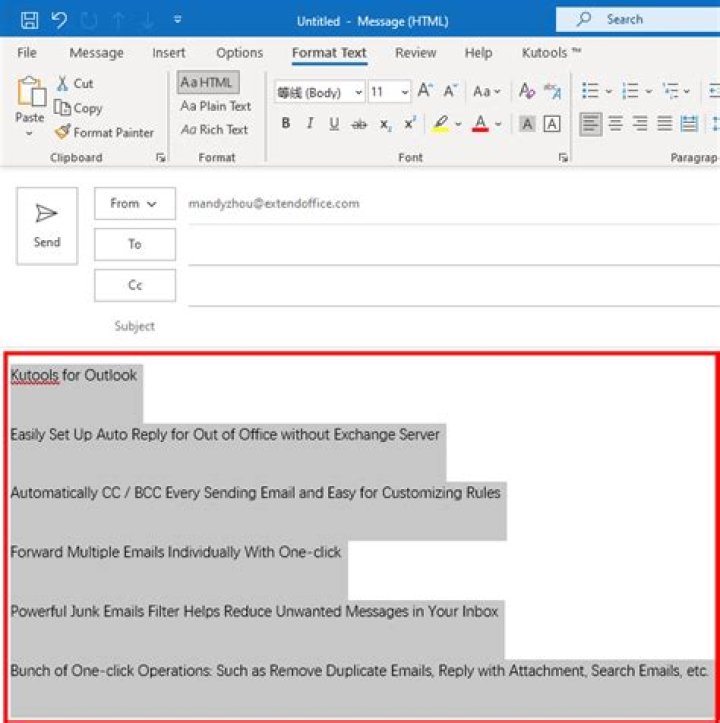Open the font name dropdown

tap(358, 92)
